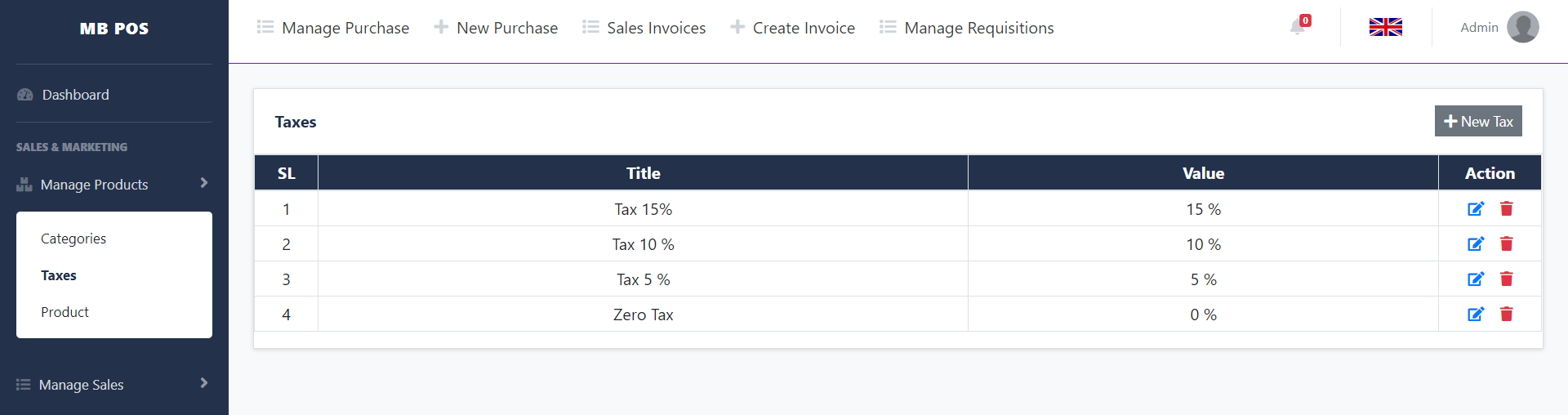
Task: Open the Admin account dropdown
Action: pyautogui.click(x=1479, y=28)
